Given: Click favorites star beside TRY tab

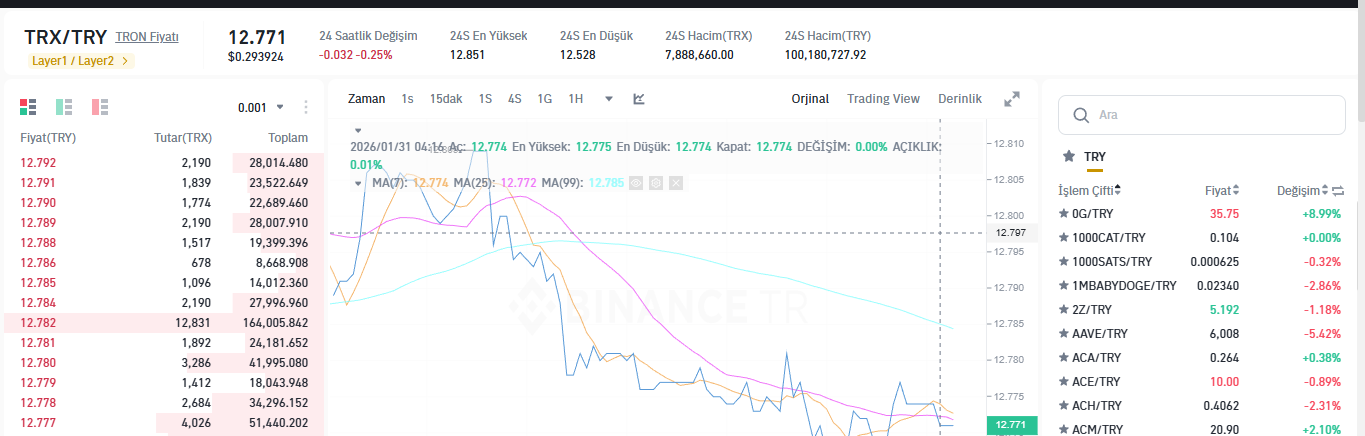Looking at the screenshot, I should tap(1069, 156).
